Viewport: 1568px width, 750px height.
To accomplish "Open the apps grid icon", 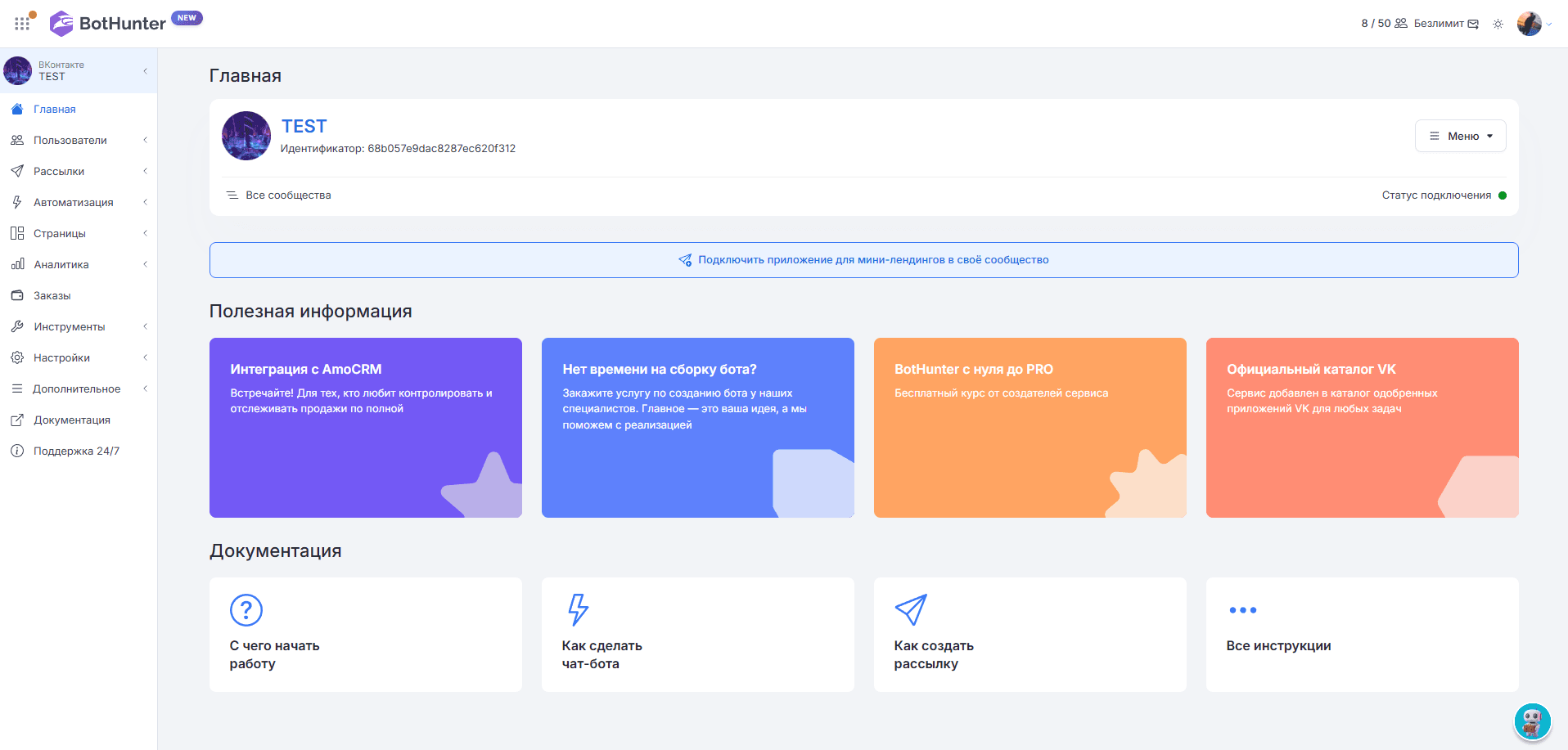I will tap(22, 23).
